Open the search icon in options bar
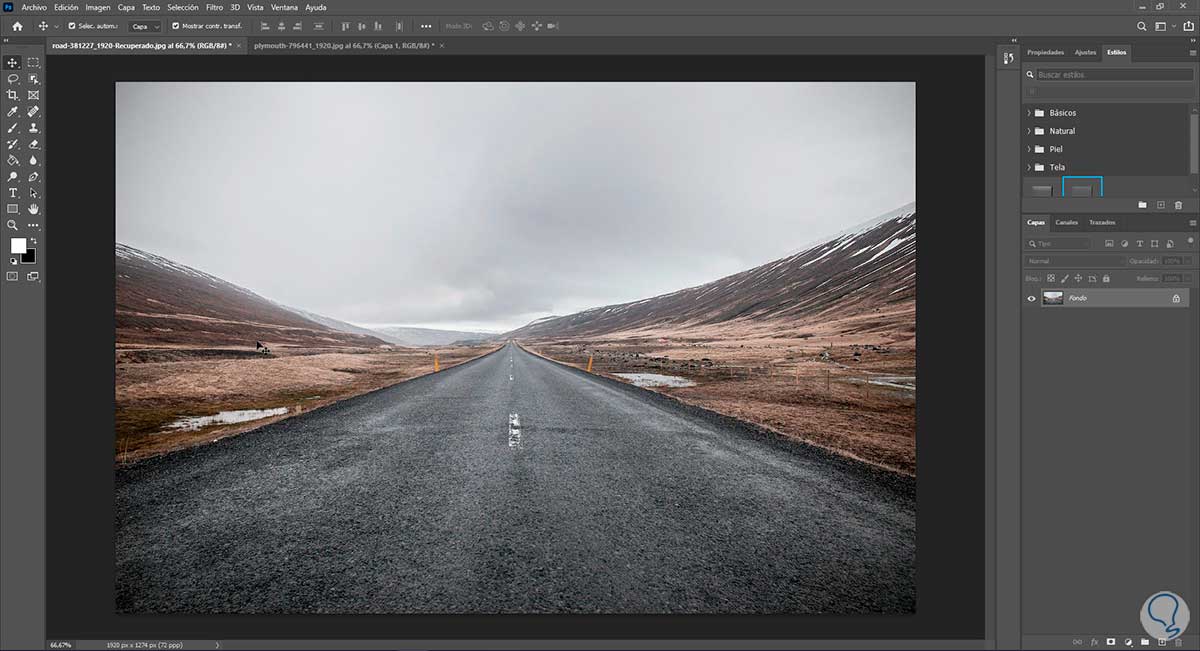Screen dimensions: 1200x651 (x=1142, y=26)
